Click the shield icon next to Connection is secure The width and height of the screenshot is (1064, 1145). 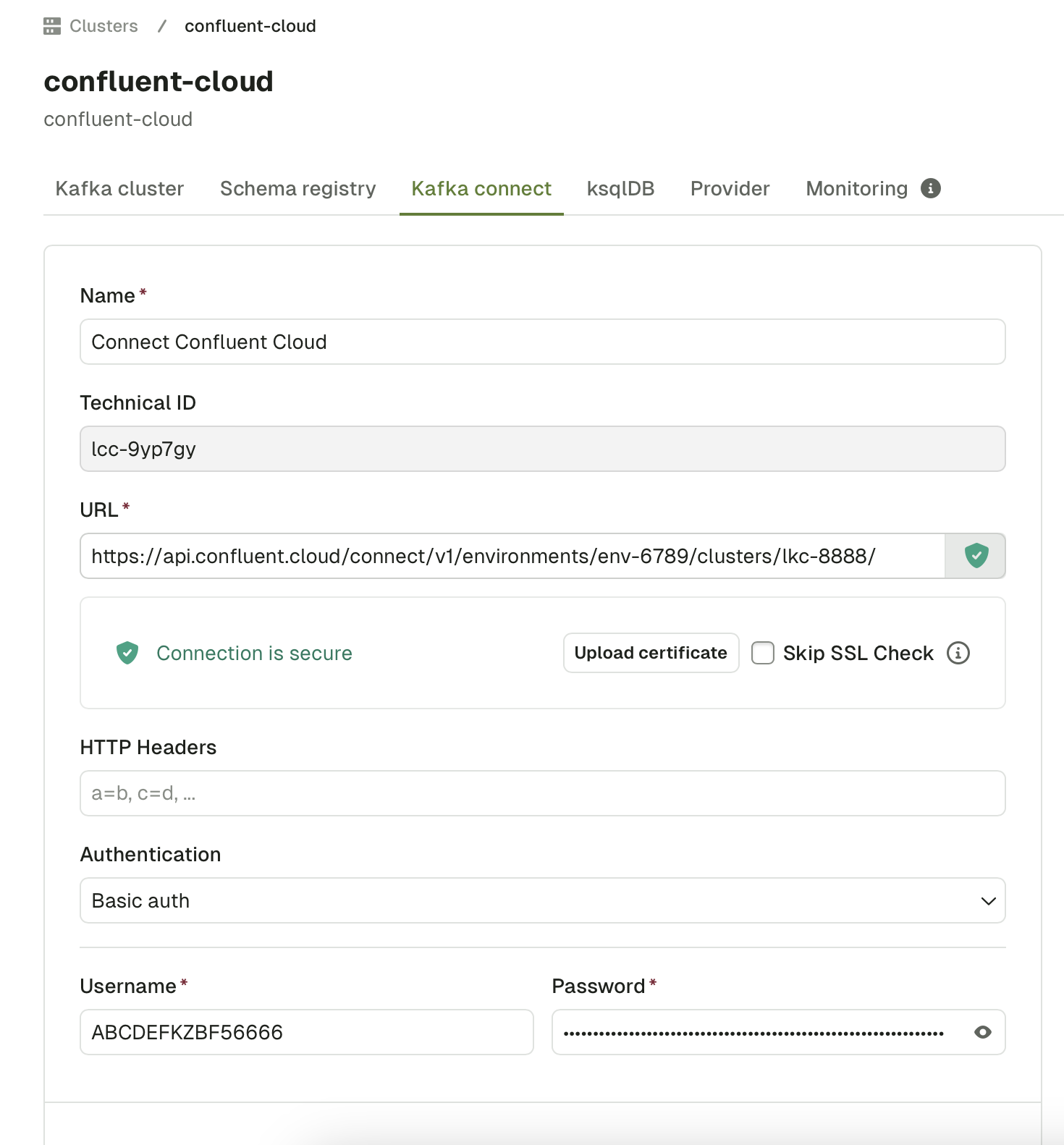pyautogui.click(x=127, y=653)
